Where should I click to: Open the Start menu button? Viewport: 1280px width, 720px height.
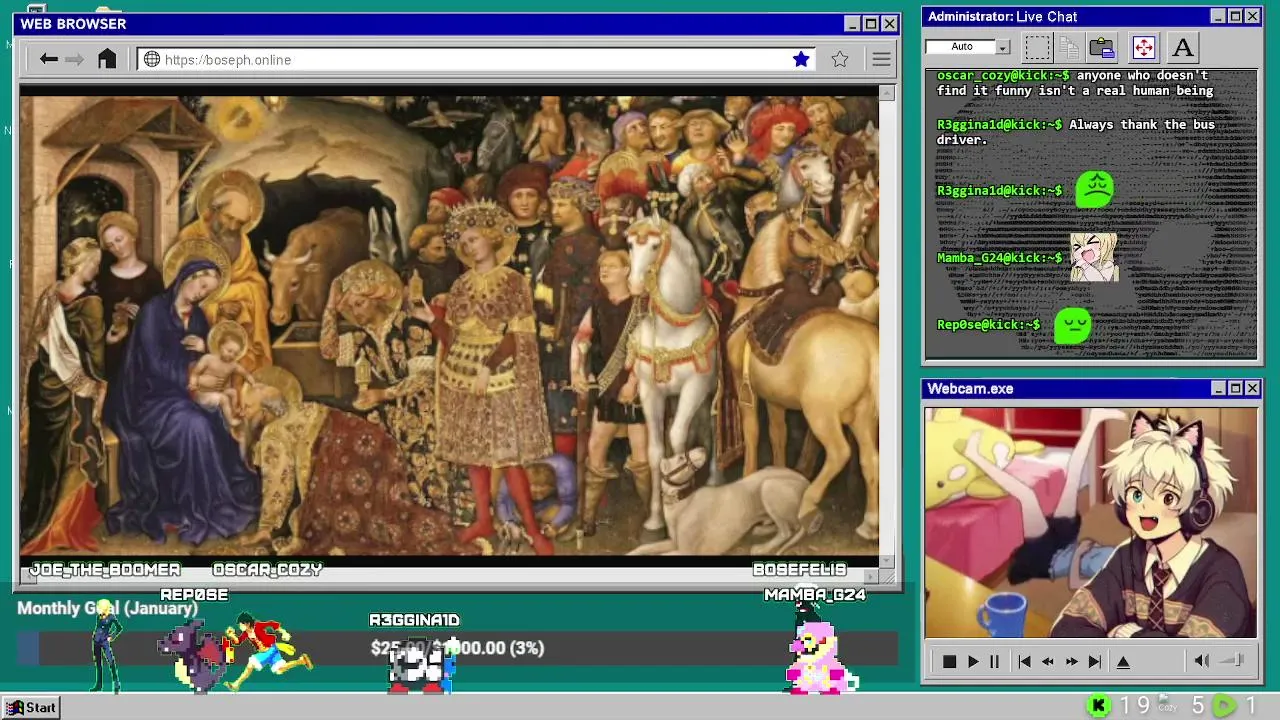coord(32,707)
